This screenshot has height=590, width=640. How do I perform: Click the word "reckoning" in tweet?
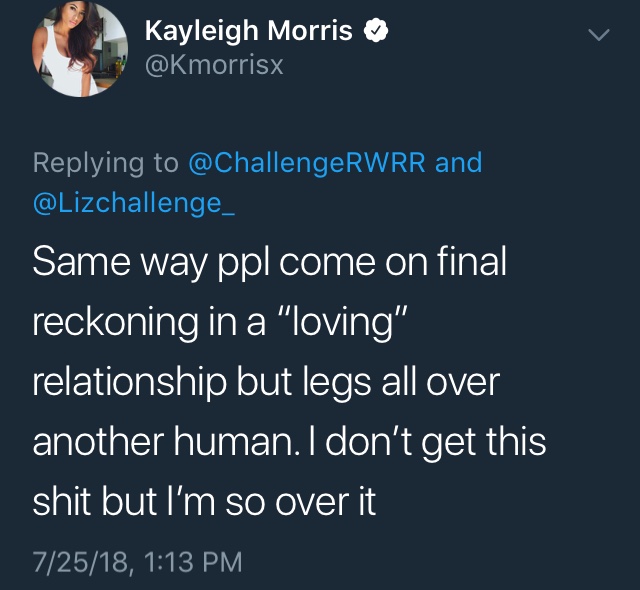116,323
